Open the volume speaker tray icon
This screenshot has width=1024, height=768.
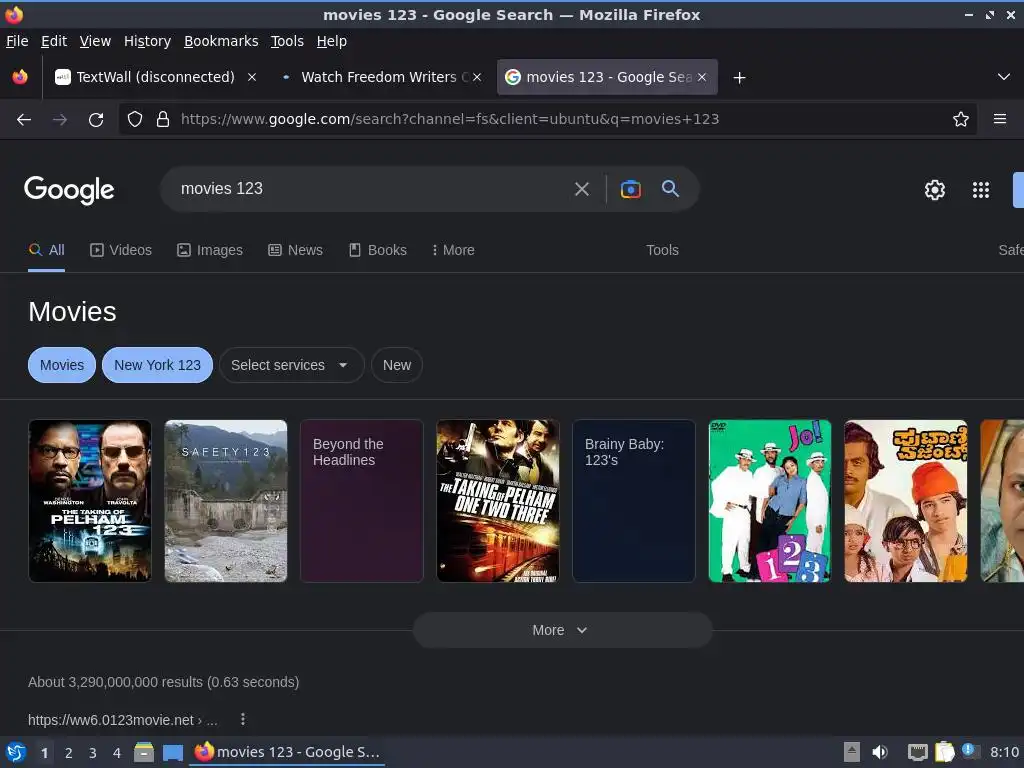point(880,752)
